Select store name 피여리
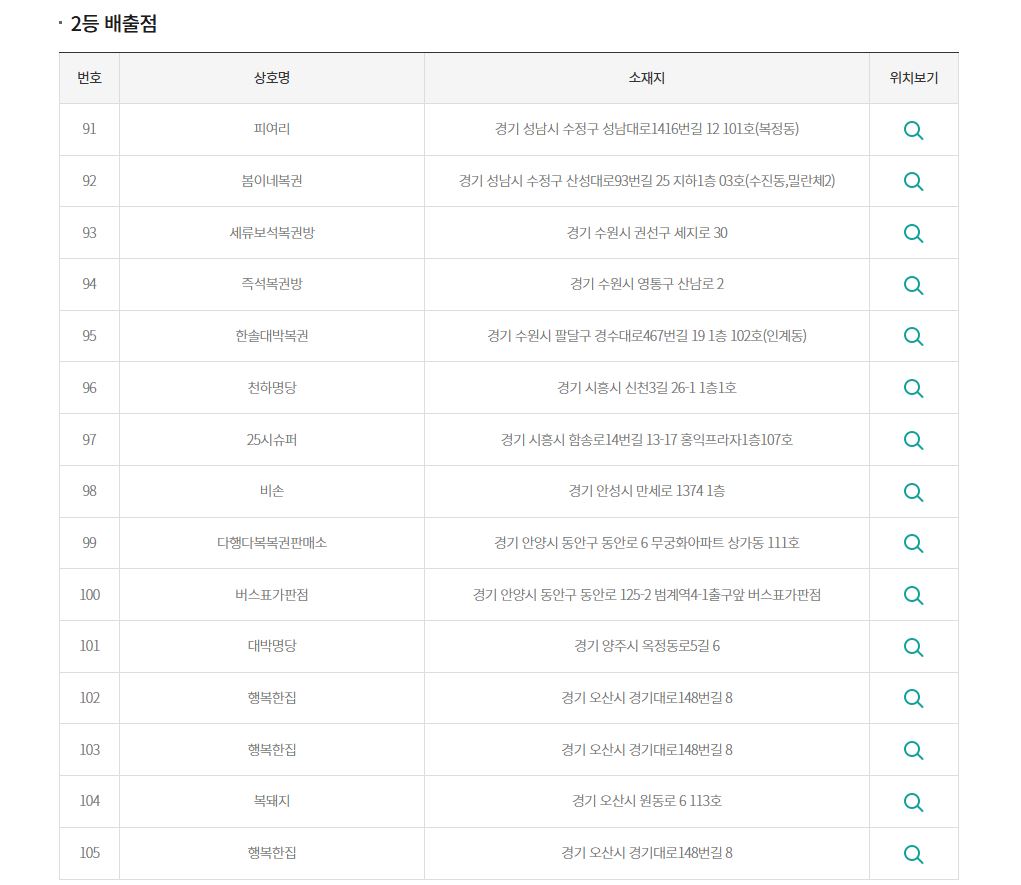This screenshot has width=1021, height=885. [272, 129]
